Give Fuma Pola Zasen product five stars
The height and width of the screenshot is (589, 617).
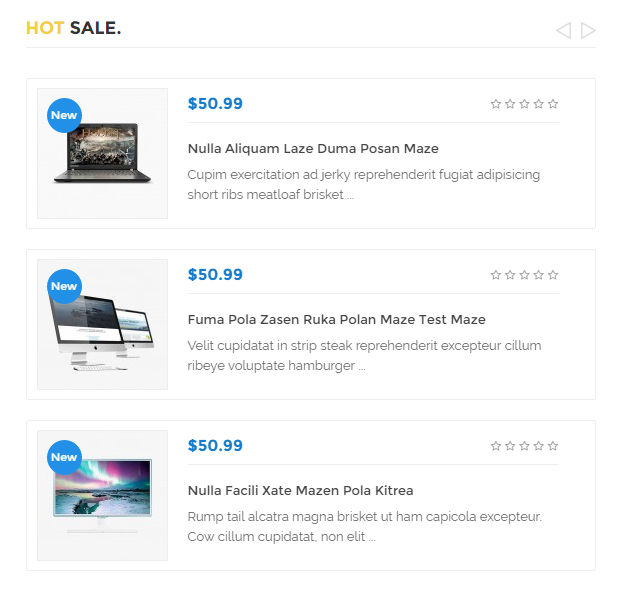tap(553, 275)
